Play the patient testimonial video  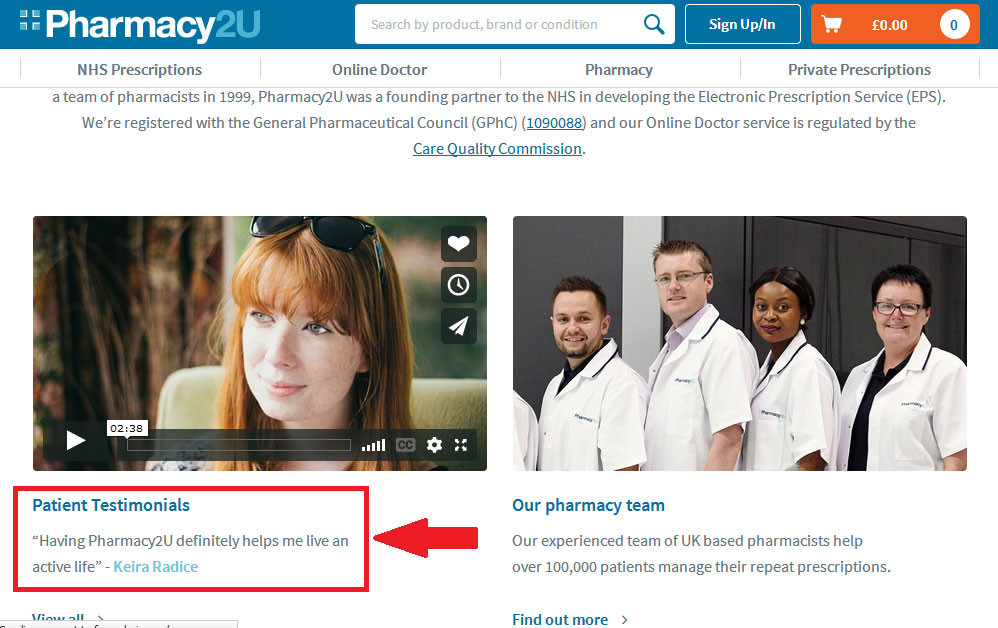[76, 440]
